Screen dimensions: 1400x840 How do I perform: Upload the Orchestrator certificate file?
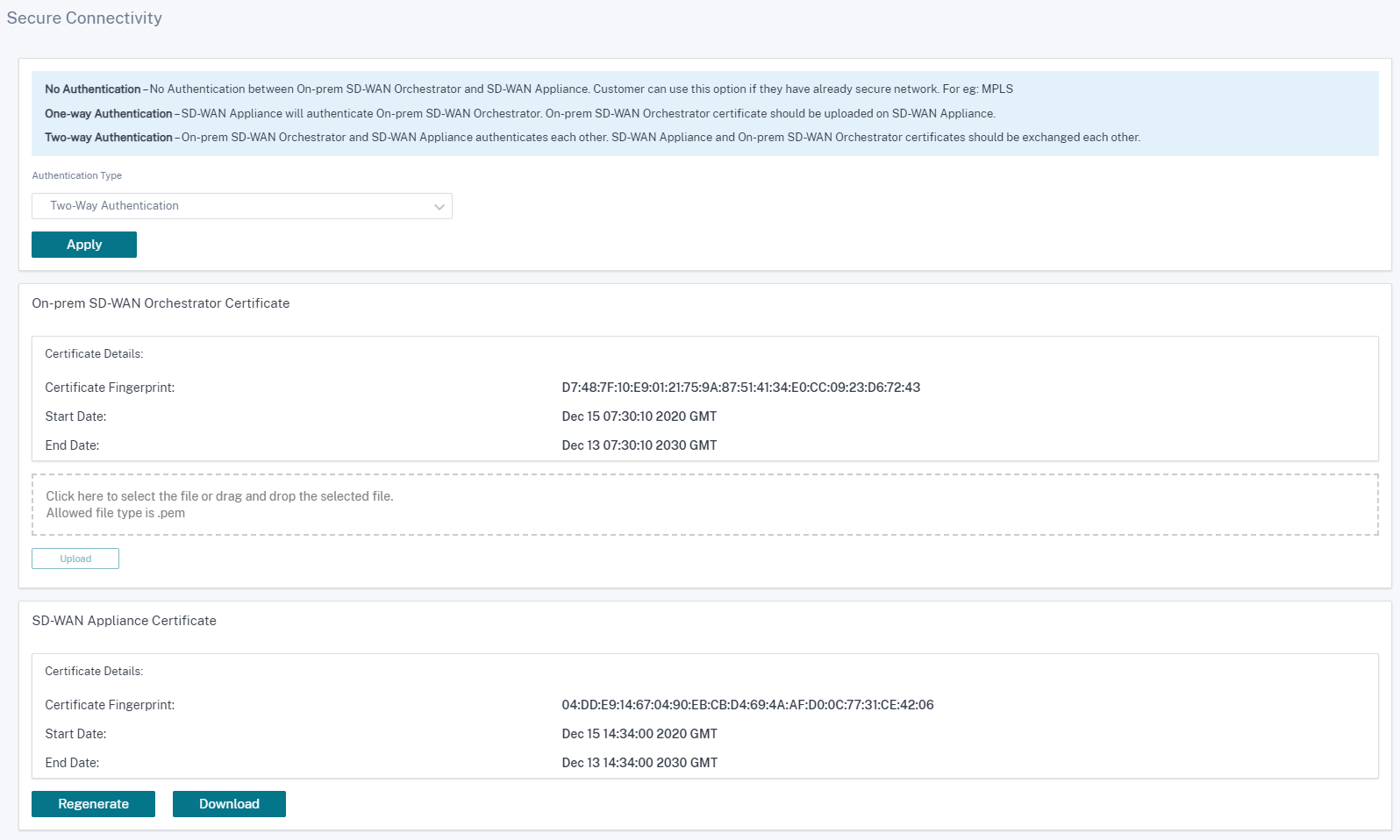coord(75,559)
